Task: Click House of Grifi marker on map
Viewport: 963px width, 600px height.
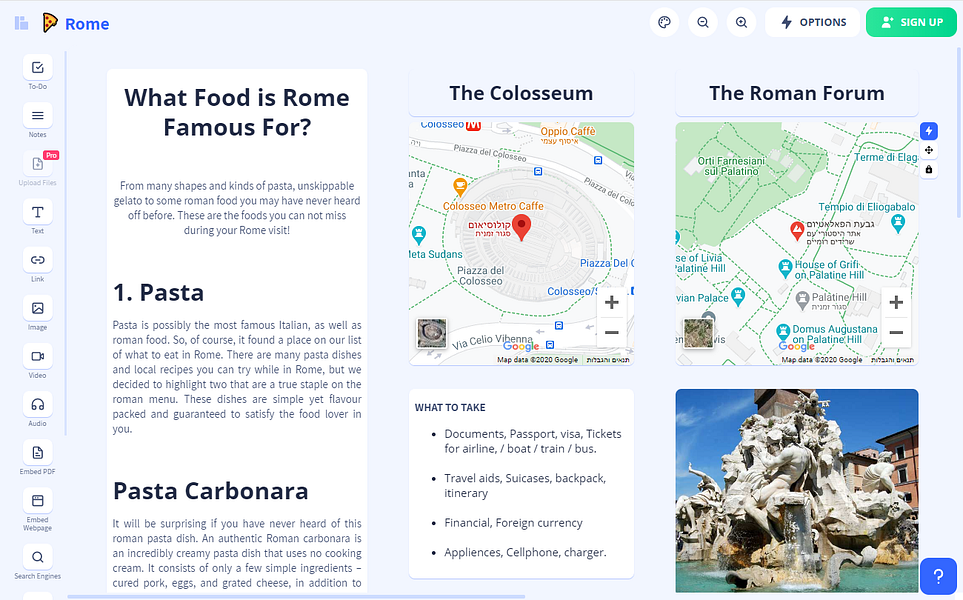Action: pos(785,268)
